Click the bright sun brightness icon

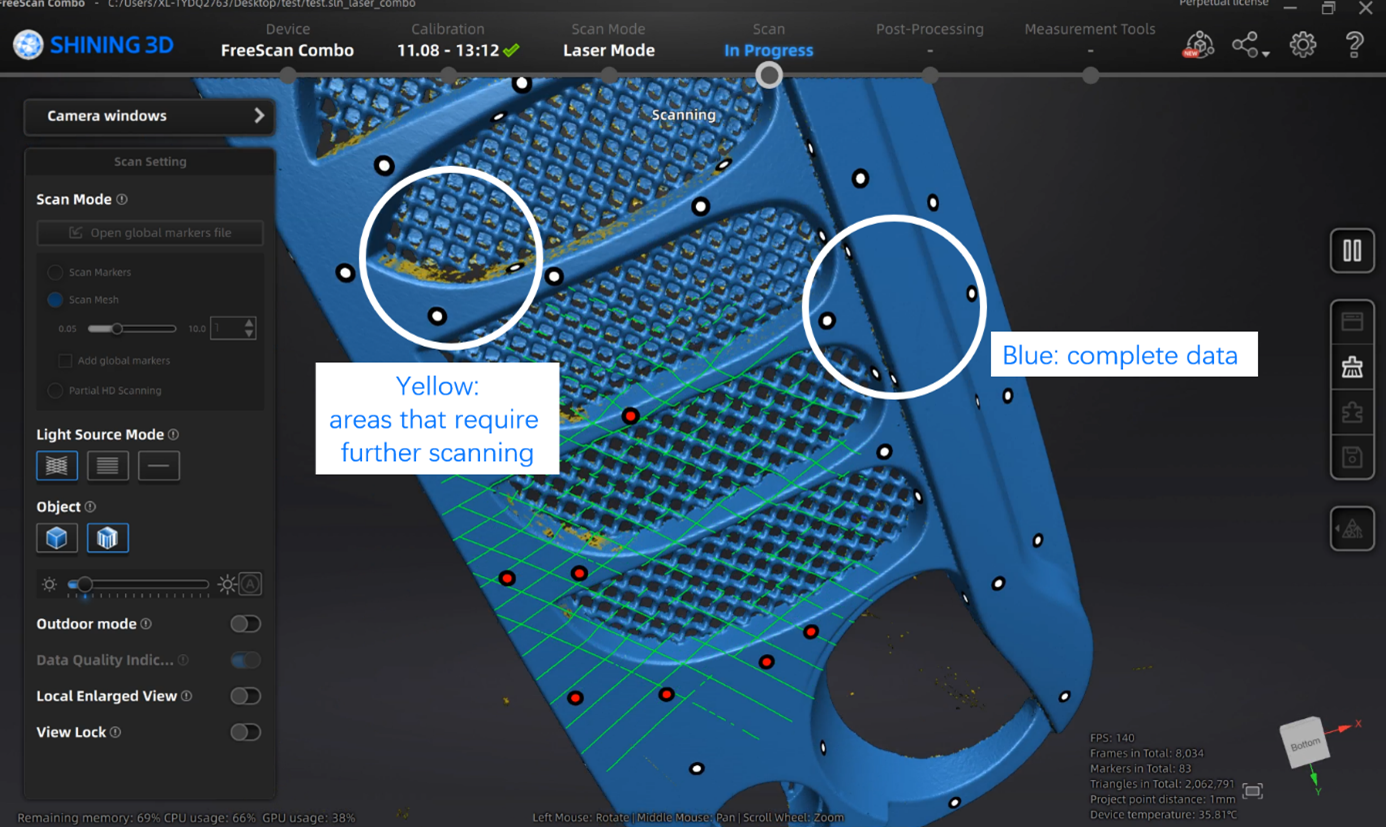tap(227, 585)
